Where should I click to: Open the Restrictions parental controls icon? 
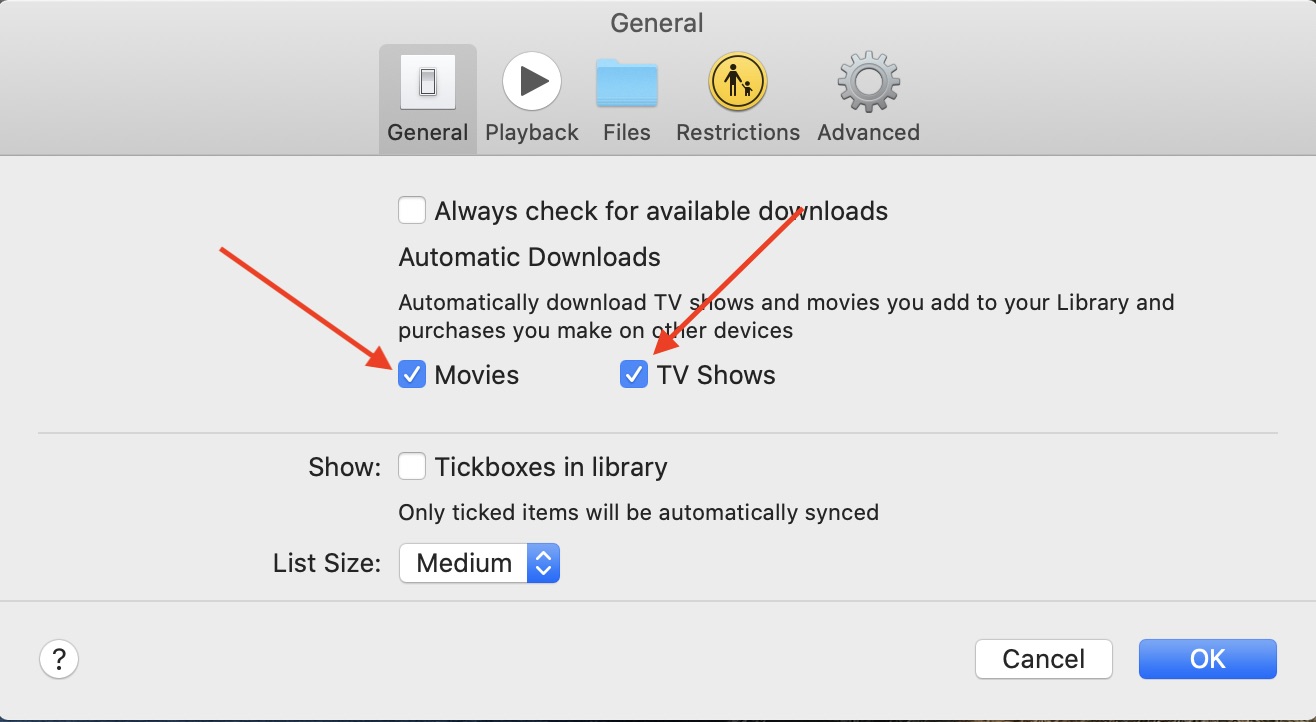point(738,82)
